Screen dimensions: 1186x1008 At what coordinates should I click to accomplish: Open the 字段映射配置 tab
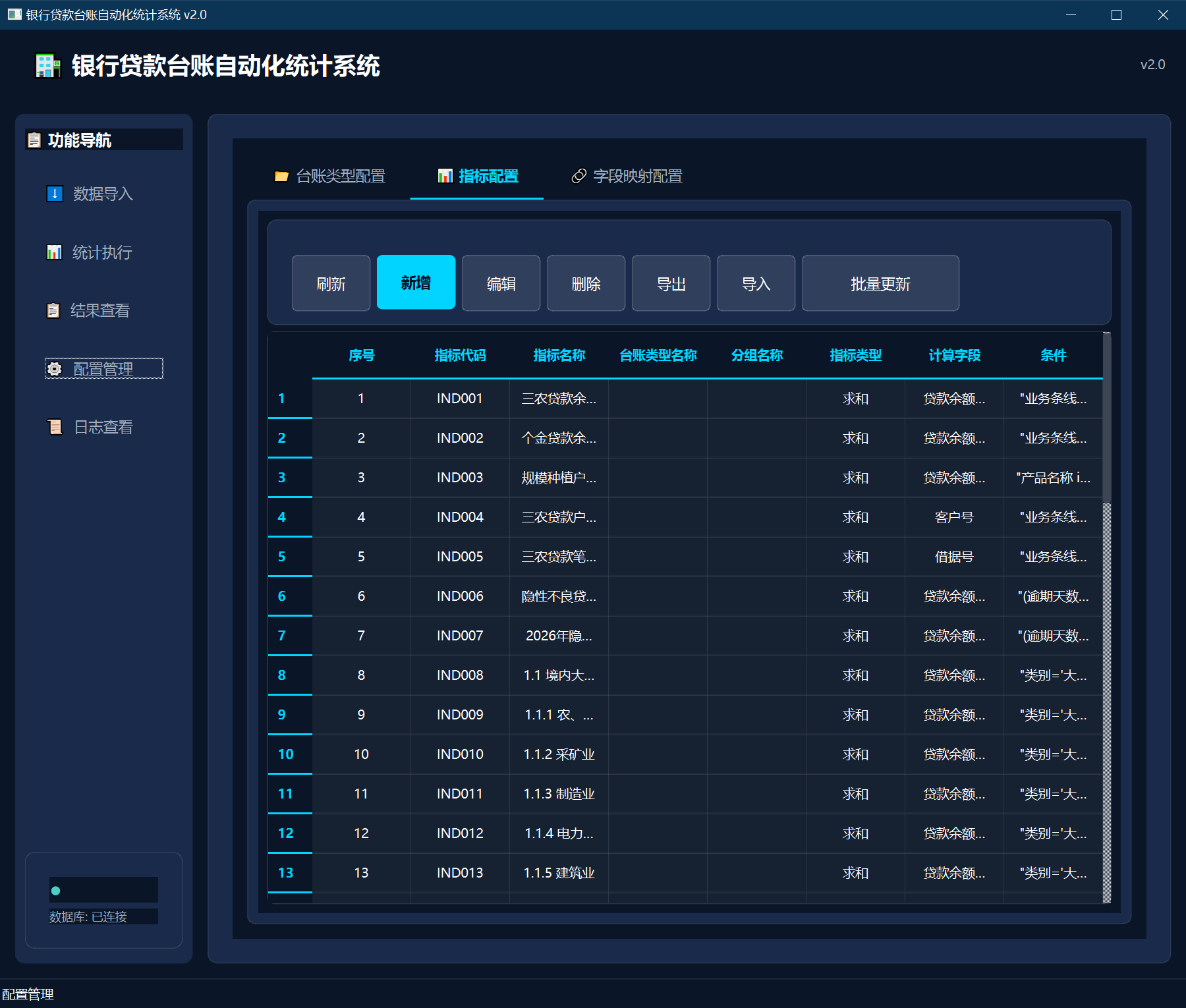(x=626, y=177)
